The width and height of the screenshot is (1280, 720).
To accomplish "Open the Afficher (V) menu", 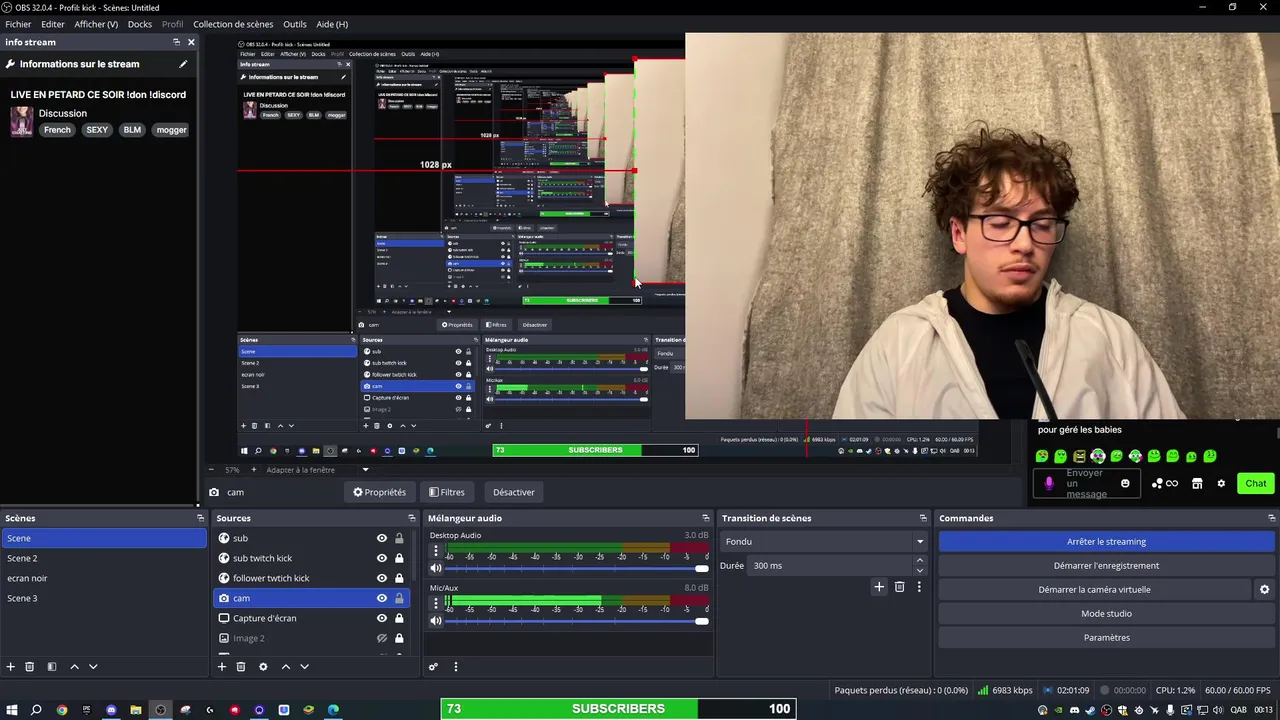I will point(96,24).
